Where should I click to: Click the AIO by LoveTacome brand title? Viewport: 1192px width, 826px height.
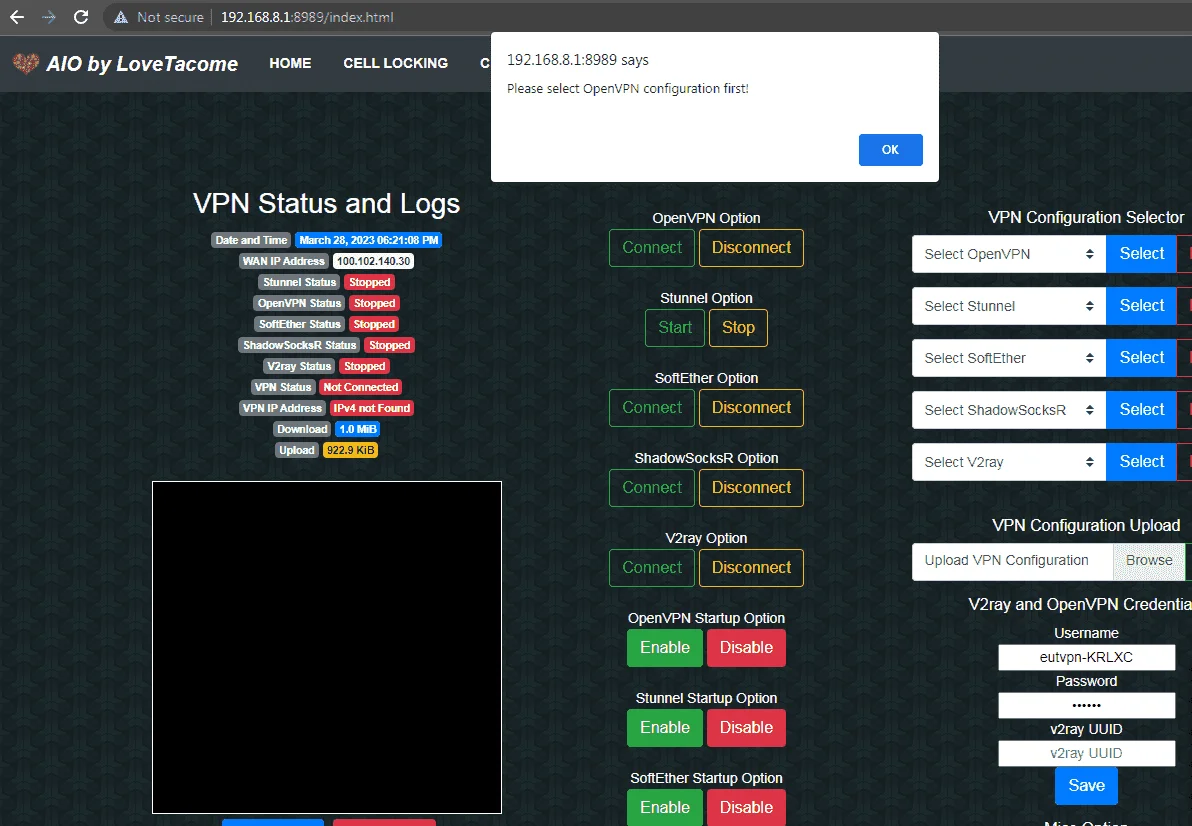(142, 64)
